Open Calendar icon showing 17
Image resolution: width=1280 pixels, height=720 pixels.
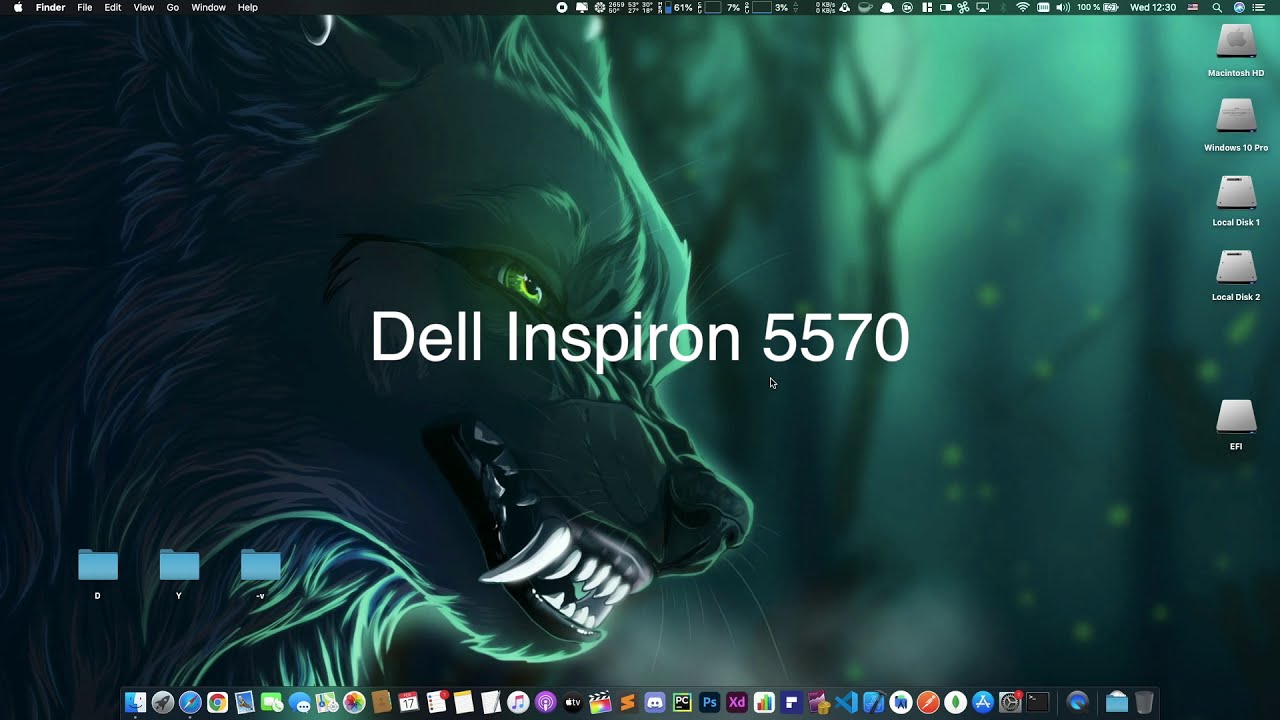click(409, 703)
